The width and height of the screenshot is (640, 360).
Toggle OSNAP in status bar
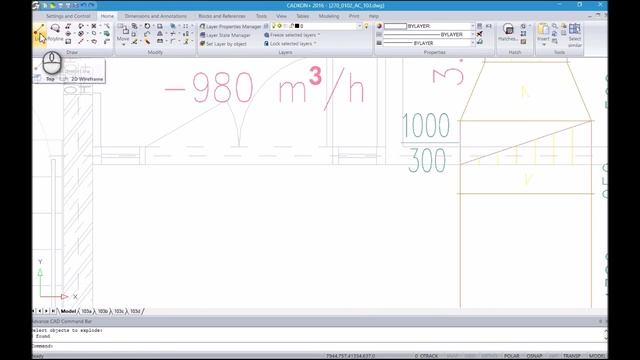point(534,356)
